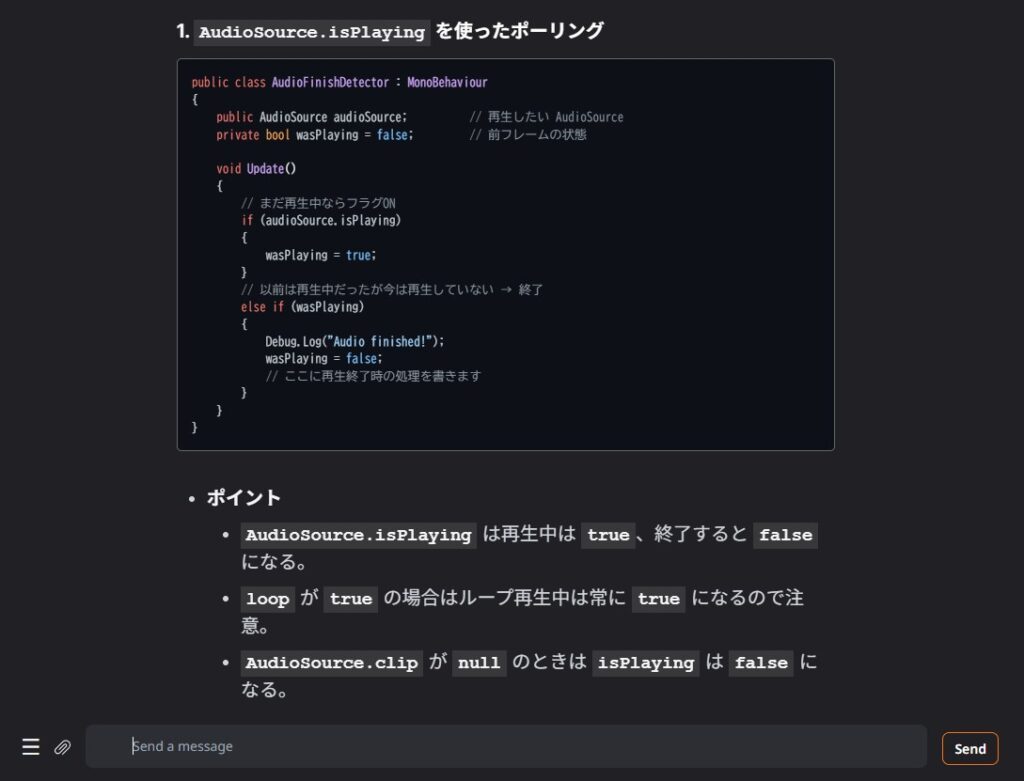Click the line "public class AudioFinishDetector : MonoBehaviour"
Viewport: 1024px width, 781px height.
(339, 82)
